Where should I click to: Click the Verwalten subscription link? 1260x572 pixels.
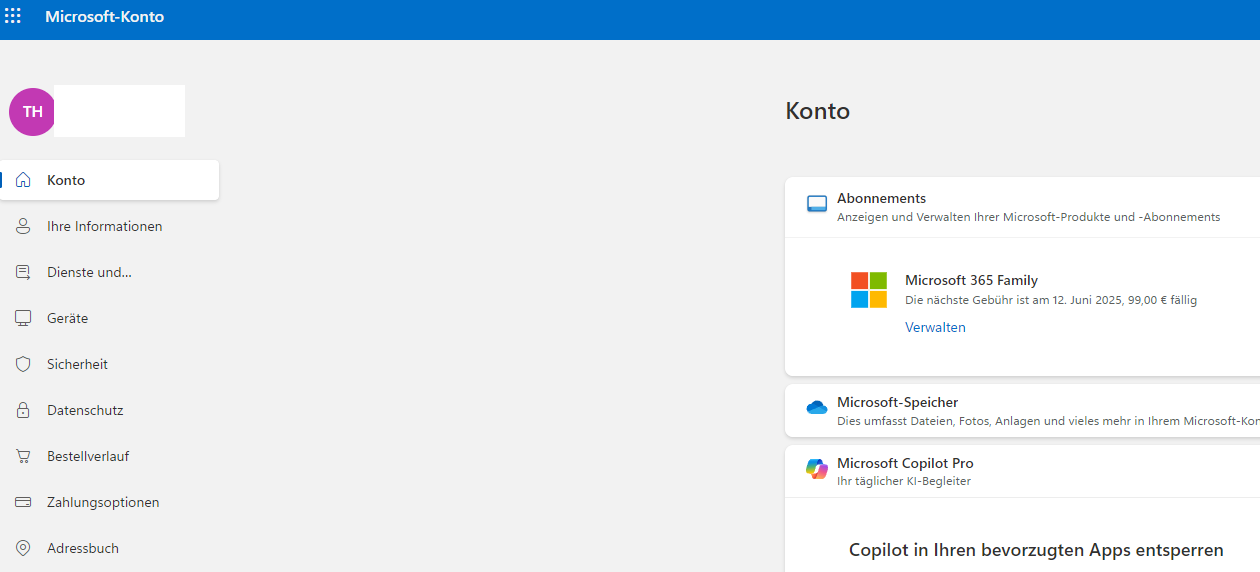tap(935, 327)
